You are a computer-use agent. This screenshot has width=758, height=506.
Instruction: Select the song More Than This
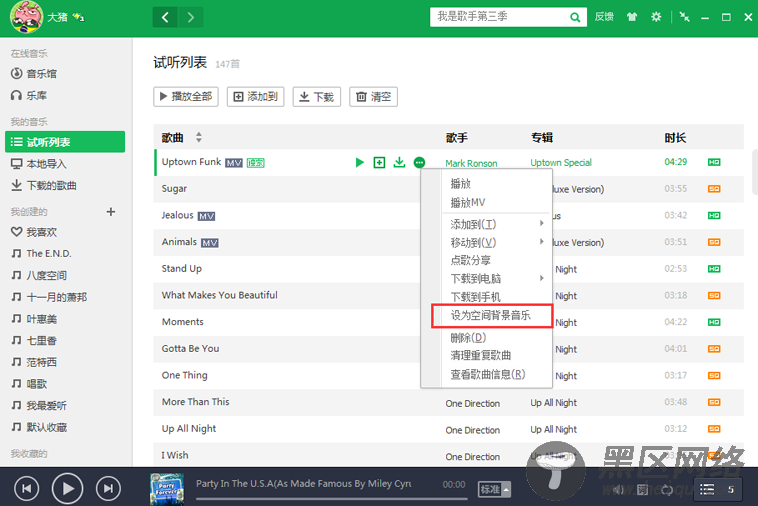click(x=195, y=402)
